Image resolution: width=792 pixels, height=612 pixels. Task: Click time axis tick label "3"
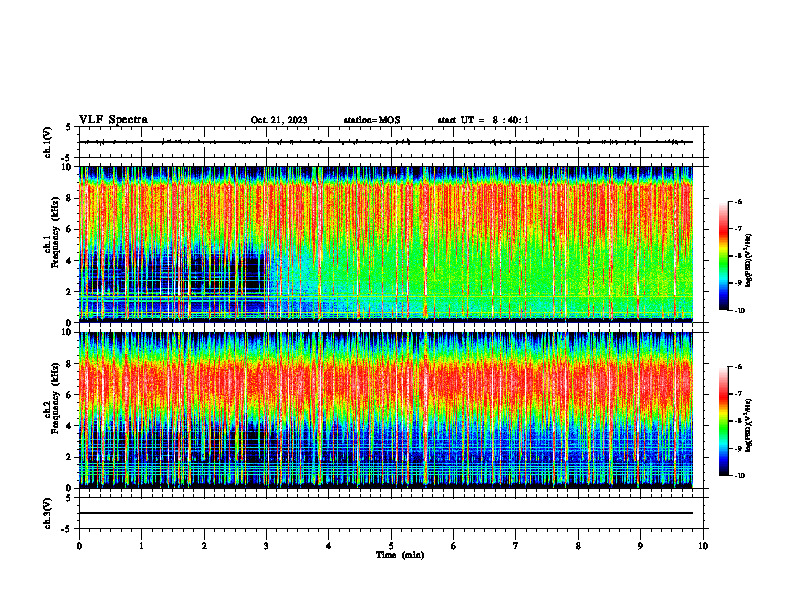click(266, 546)
